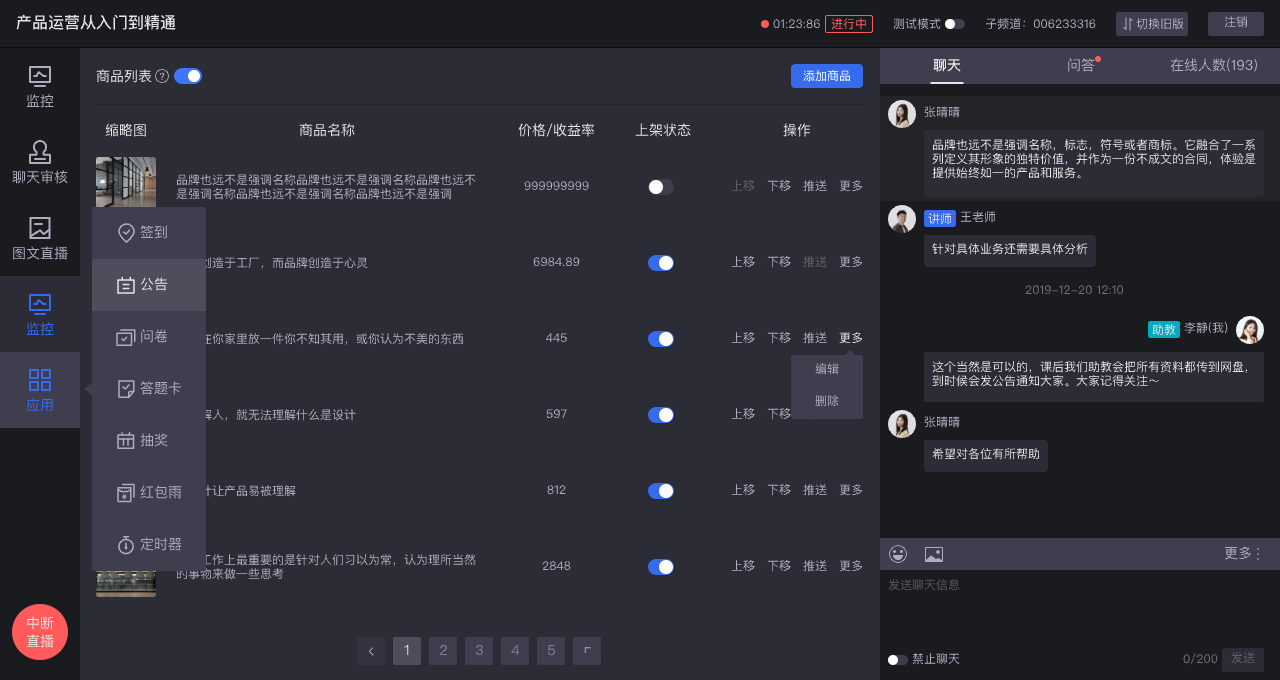Select the highlighted blue 监控 sidebar item
The width and height of the screenshot is (1280, 680).
coord(40,315)
